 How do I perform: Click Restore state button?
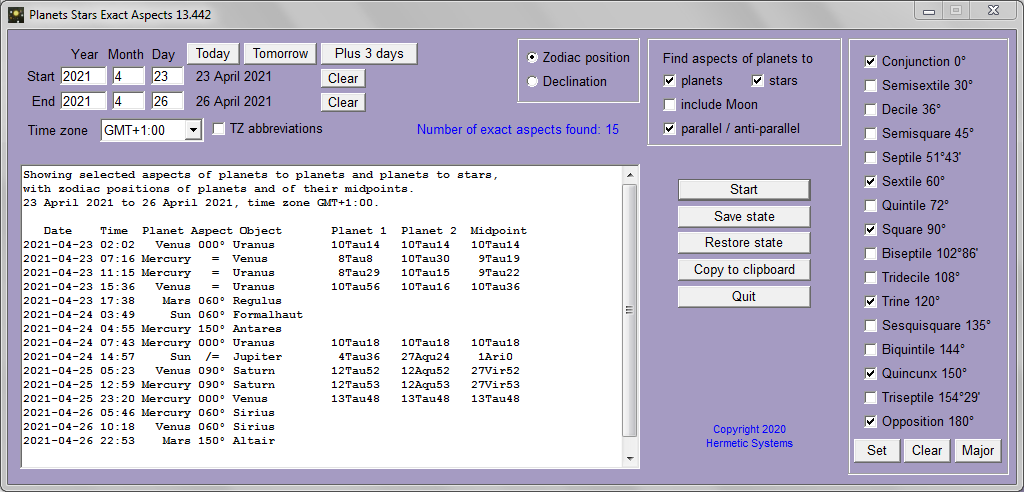click(x=744, y=242)
